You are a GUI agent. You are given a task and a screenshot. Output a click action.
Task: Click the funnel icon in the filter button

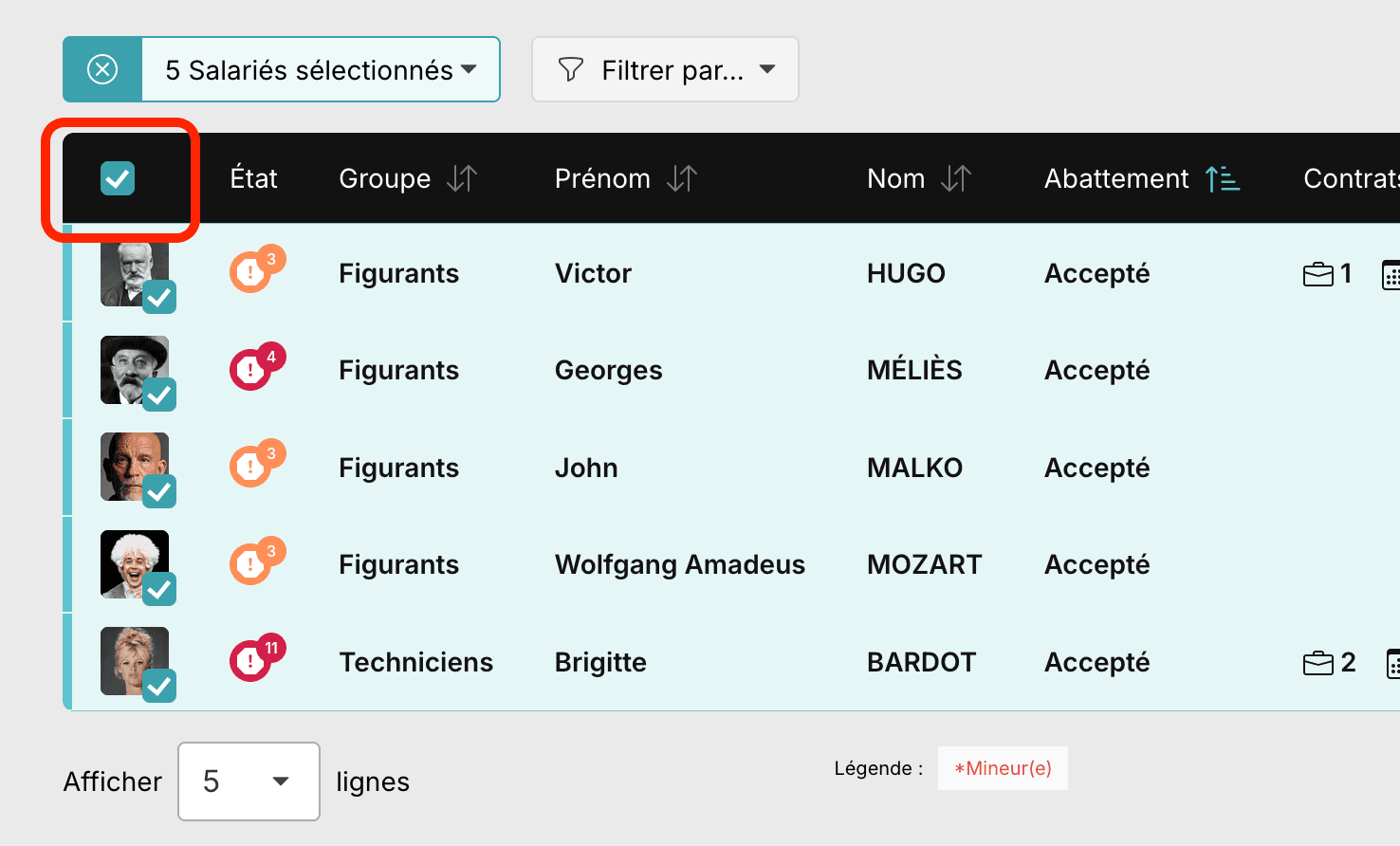(x=571, y=69)
